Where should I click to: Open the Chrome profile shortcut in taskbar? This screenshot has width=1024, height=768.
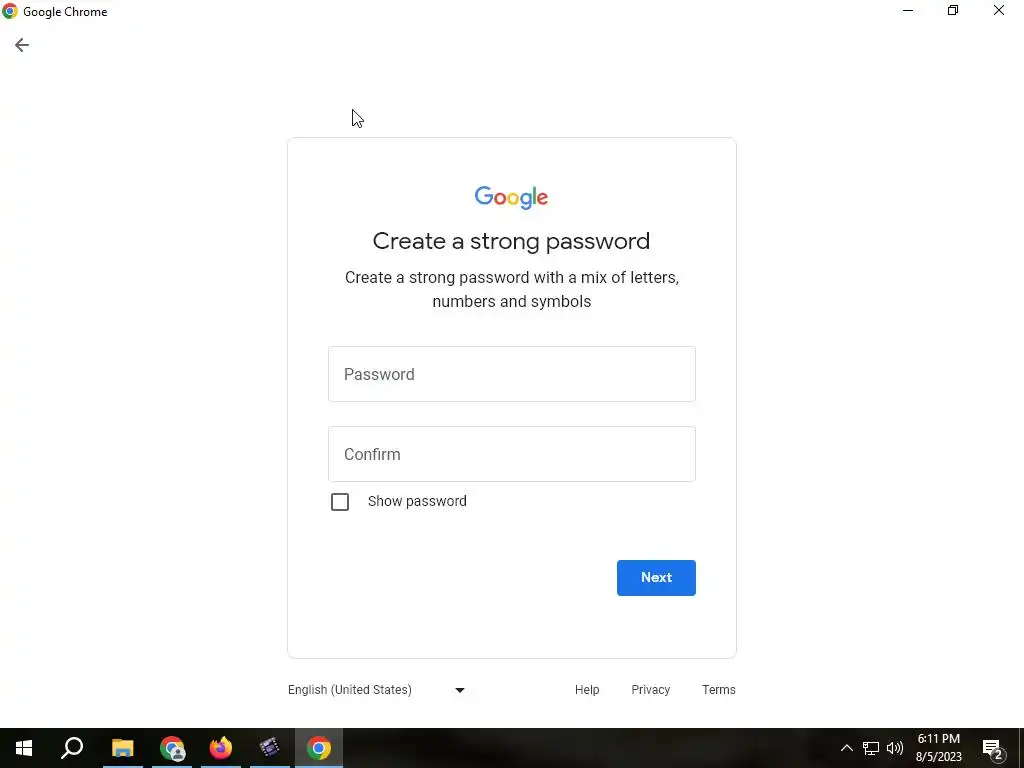(172, 748)
